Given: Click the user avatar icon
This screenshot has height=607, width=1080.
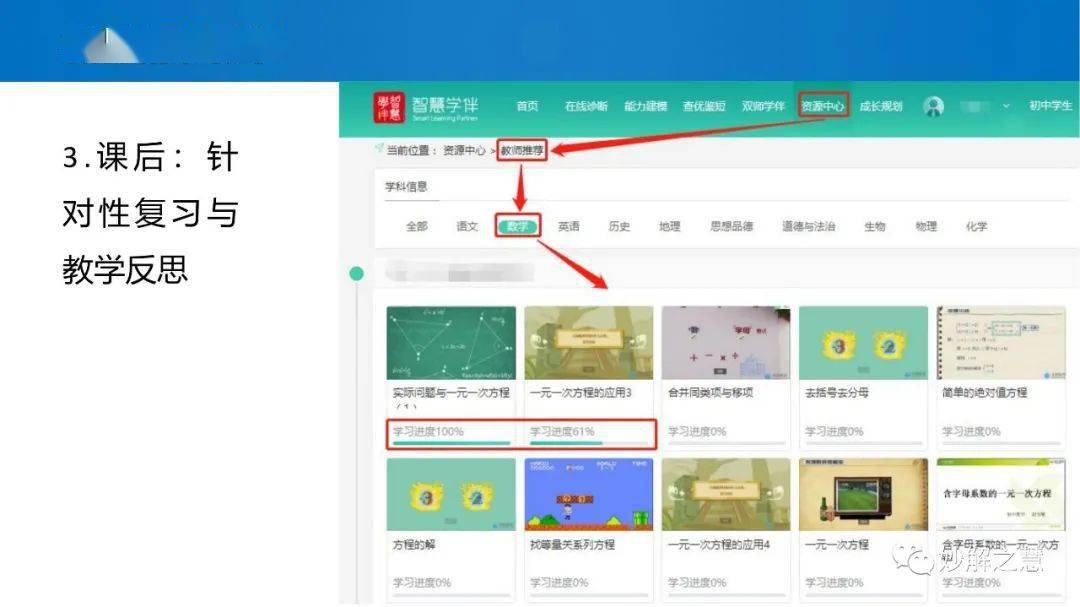Looking at the screenshot, I should pos(933,107).
